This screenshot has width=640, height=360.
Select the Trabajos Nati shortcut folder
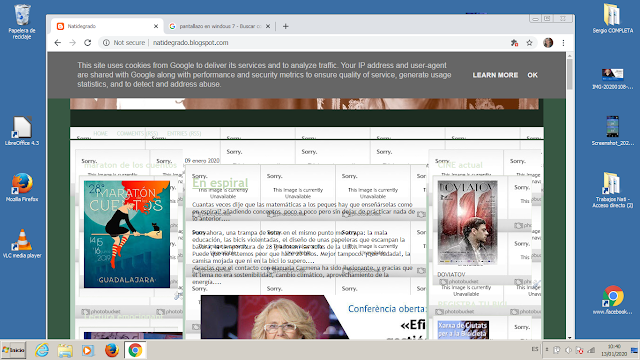(x=613, y=190)
